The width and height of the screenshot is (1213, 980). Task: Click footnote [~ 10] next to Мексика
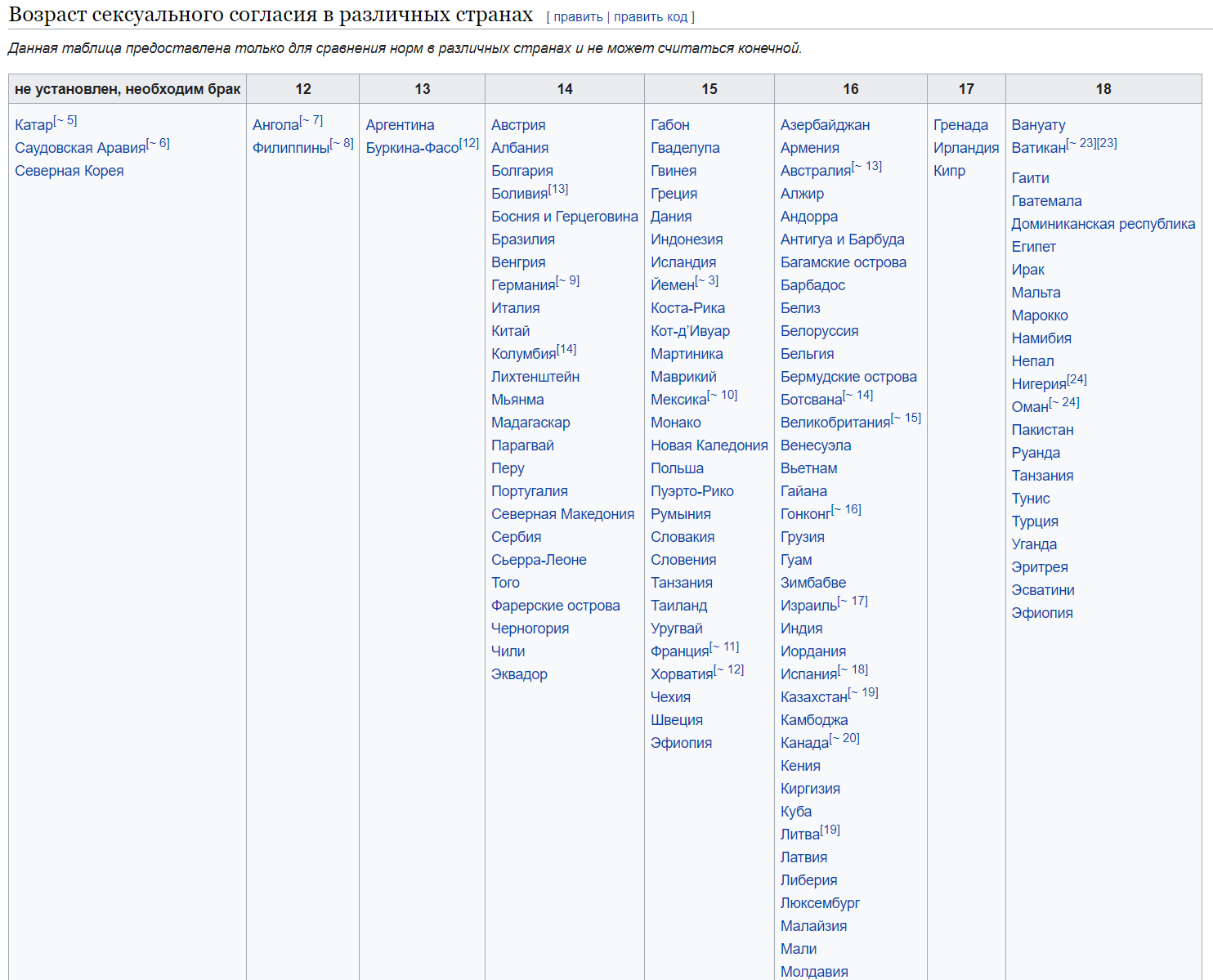point(723,396)
